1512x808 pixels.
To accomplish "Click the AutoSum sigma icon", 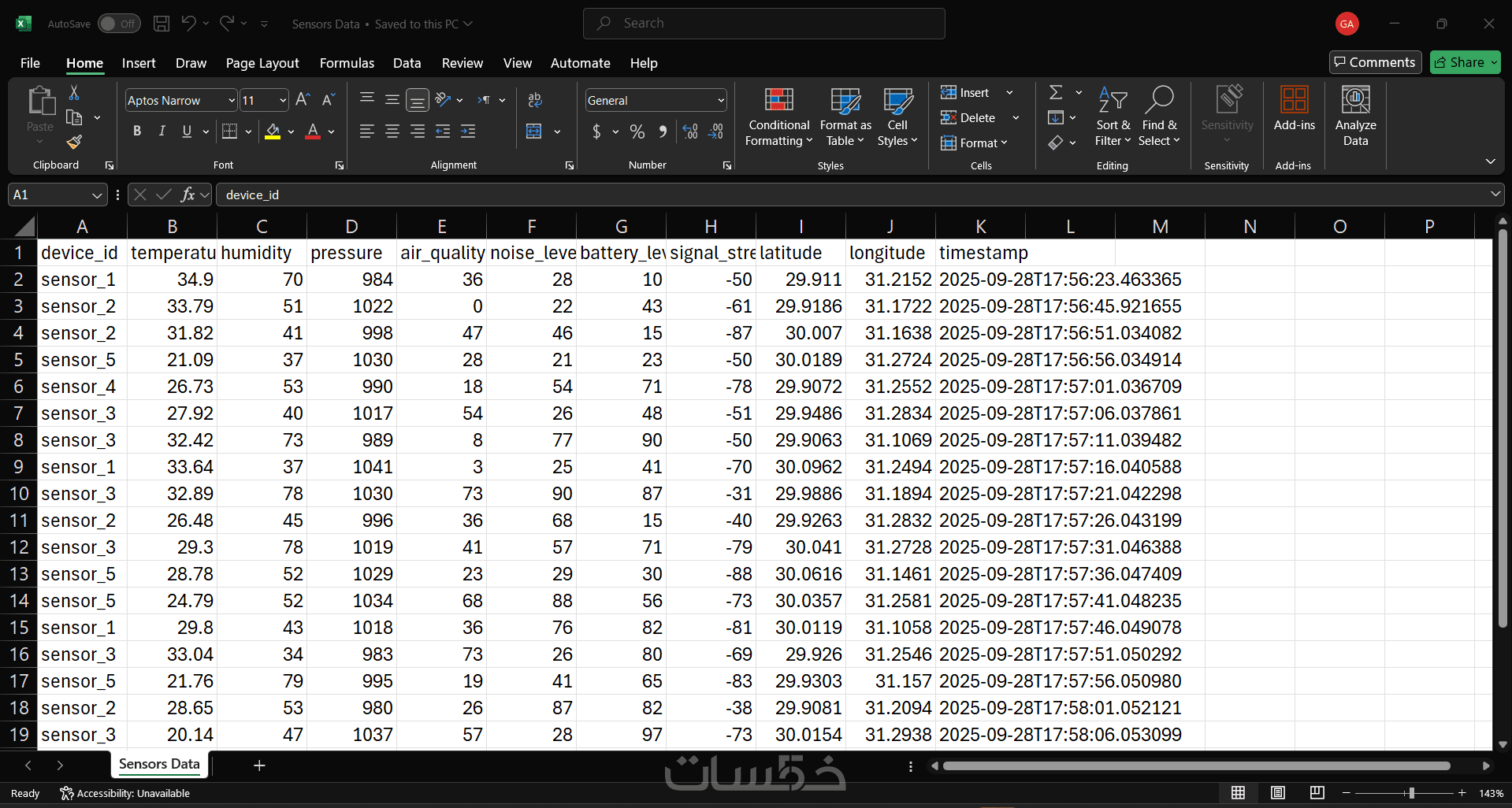I will point(1056,93).
